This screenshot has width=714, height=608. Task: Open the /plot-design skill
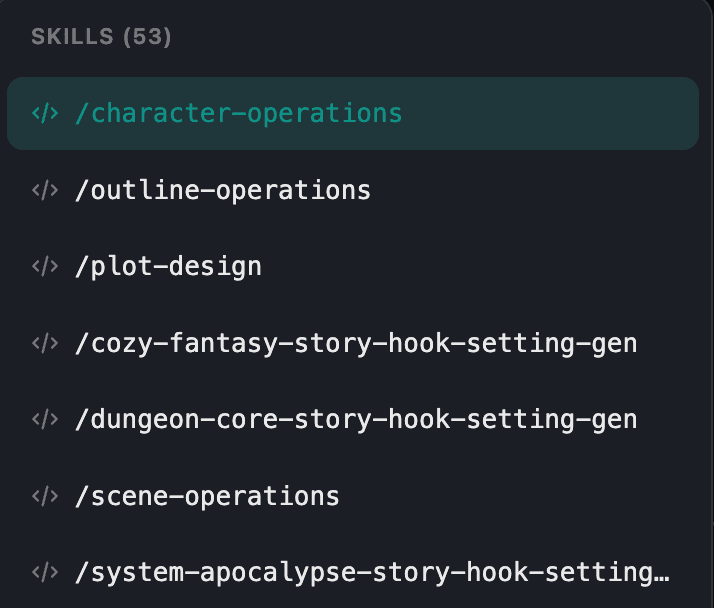coord(168,267)
